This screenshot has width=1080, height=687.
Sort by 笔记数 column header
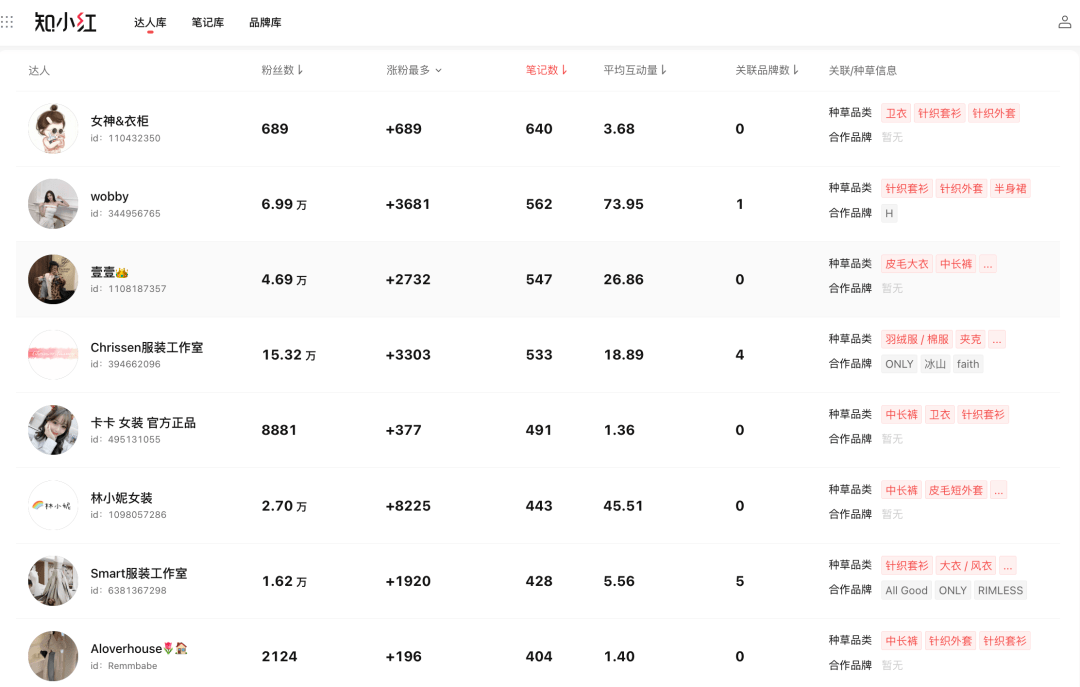[x=546, y=70]
